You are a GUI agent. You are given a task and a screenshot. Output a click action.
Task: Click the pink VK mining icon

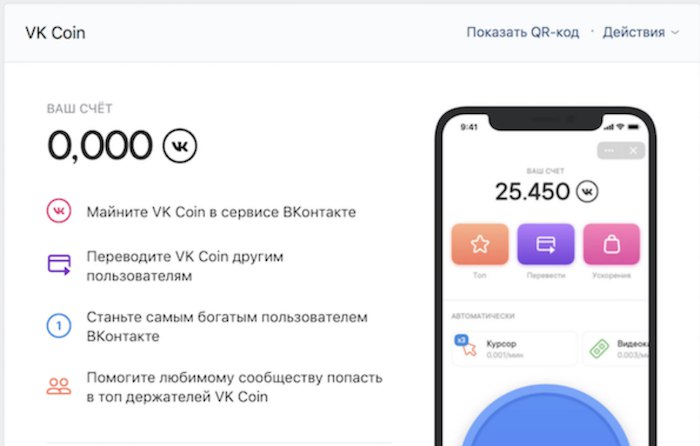[59, 211]
